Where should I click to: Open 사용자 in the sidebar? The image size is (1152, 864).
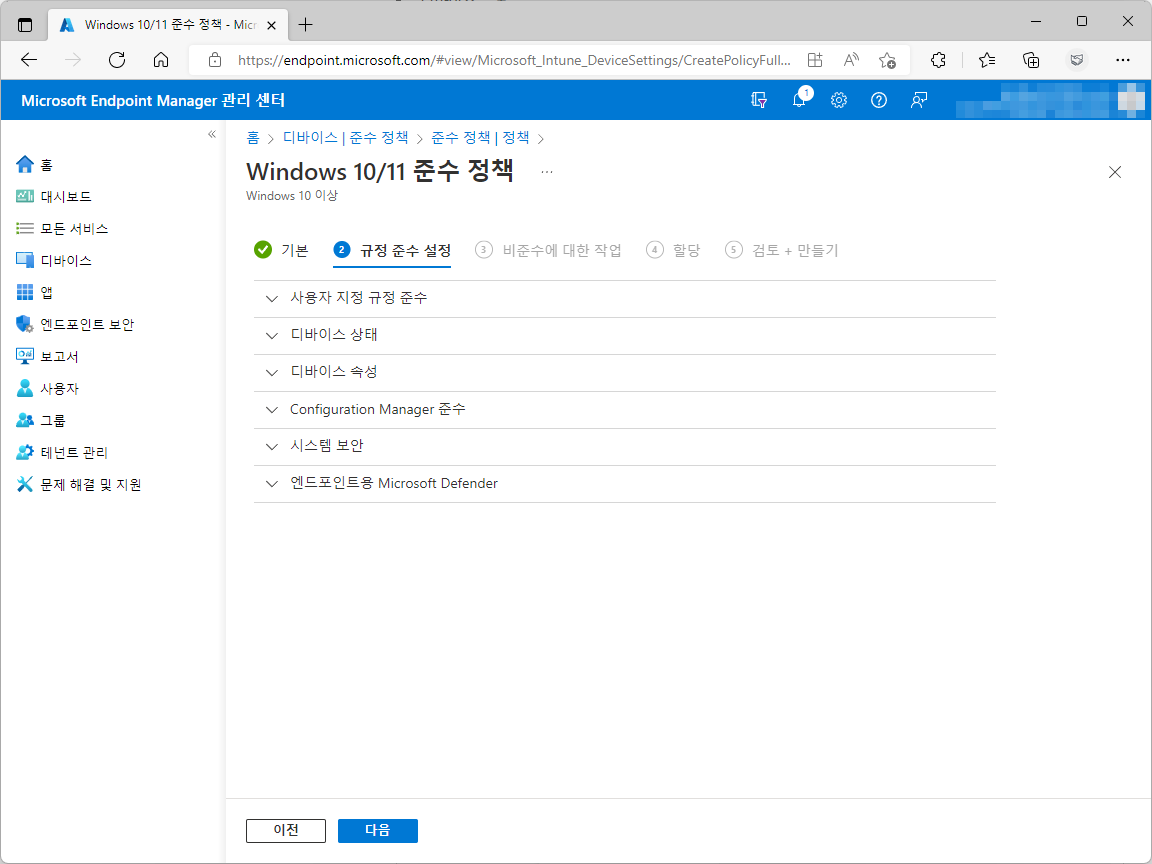tap(47, 388)
